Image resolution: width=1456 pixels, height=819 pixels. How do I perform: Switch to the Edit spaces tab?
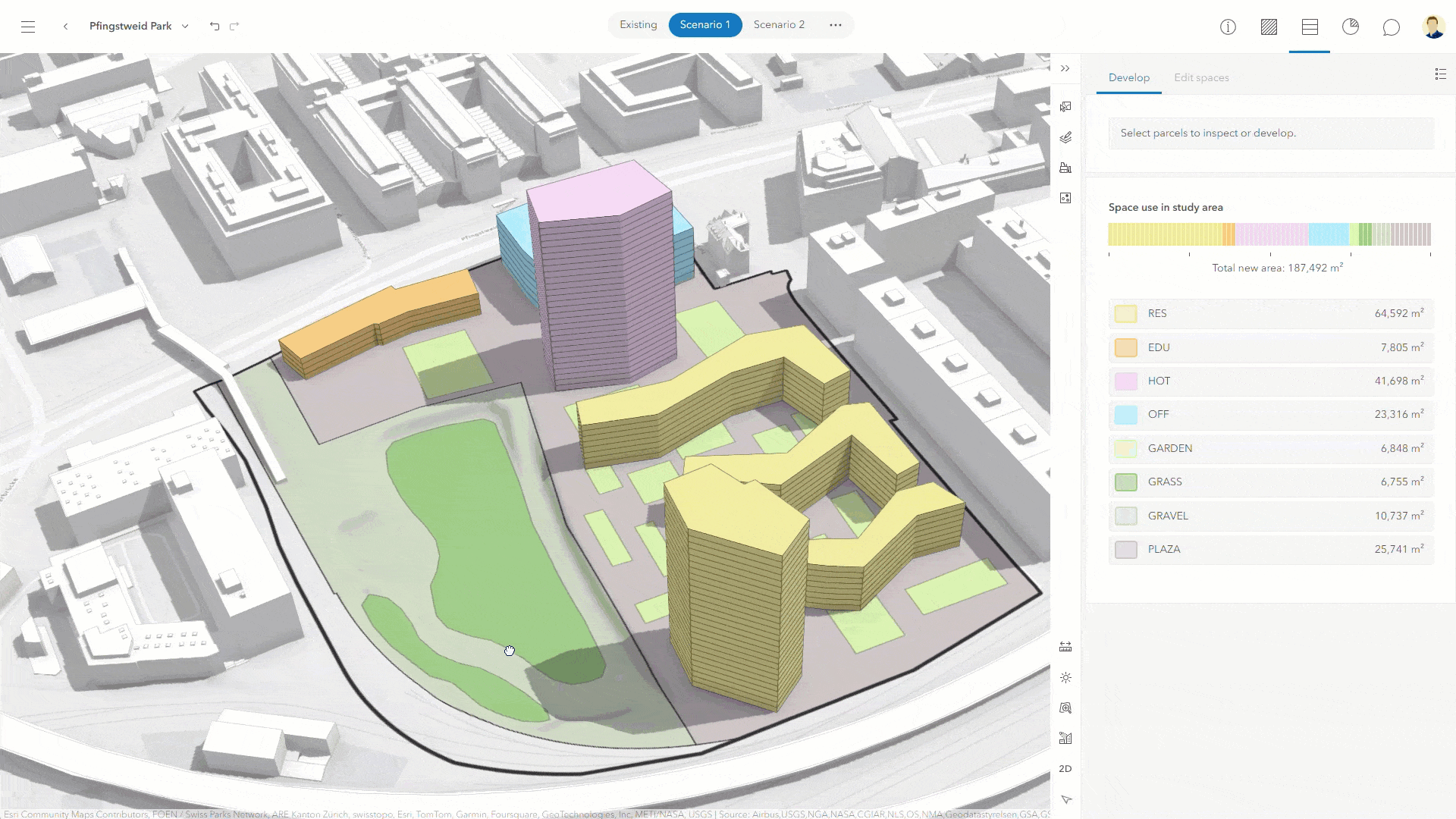(x=1201, y=77)
